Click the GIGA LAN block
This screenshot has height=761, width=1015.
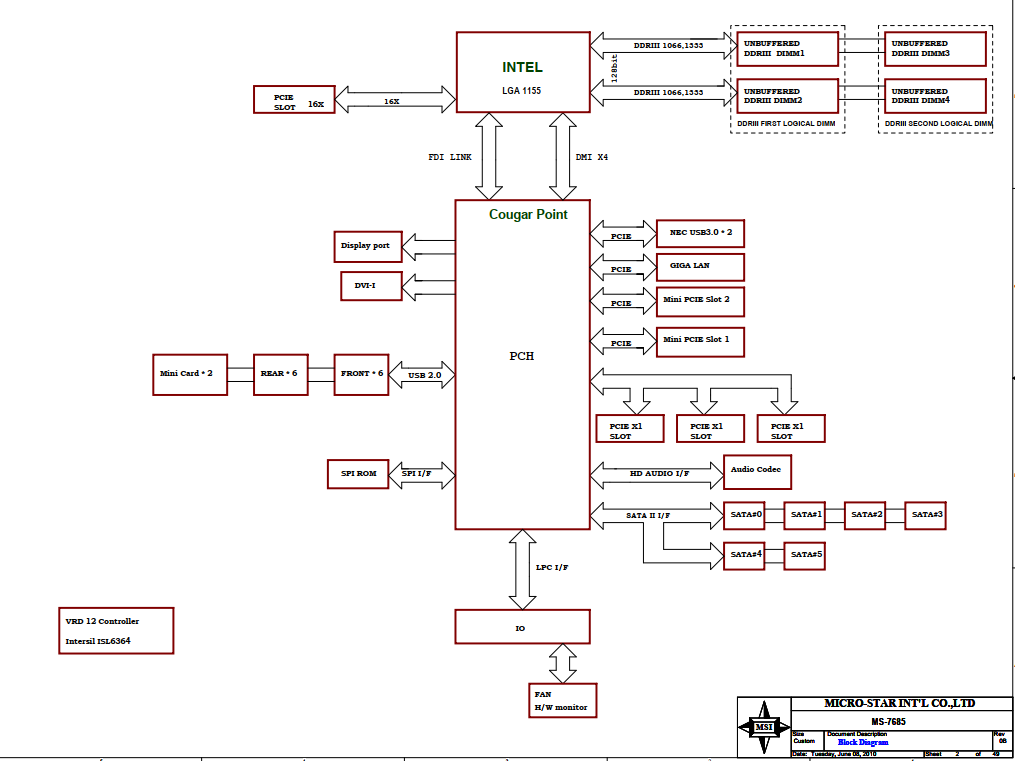tap(700, 267)
